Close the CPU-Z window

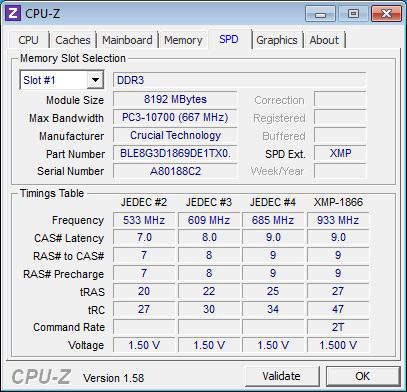click(x=386, y=14)
